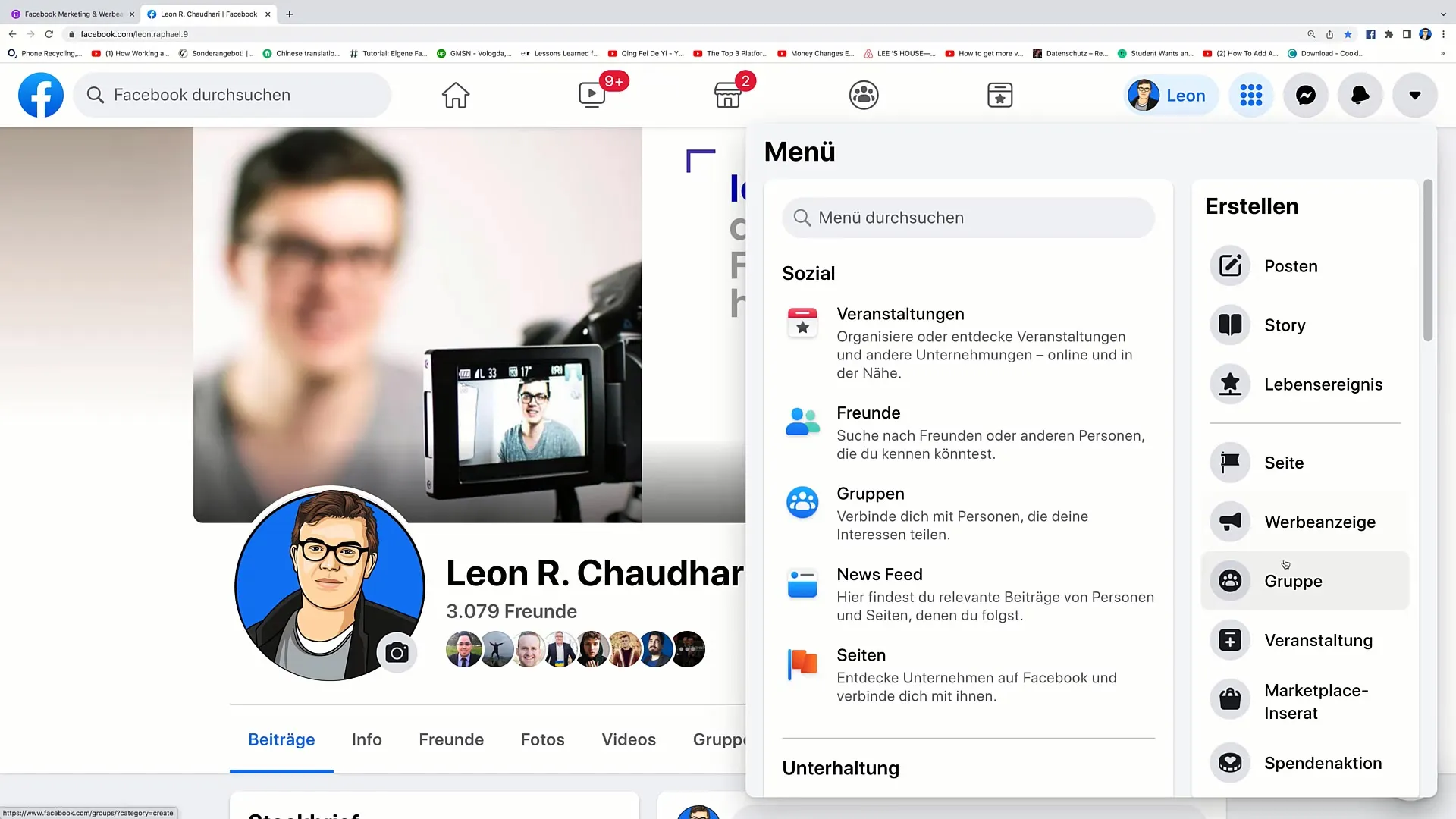Select Gruppen from social menu
This screenshot has width=1456, height=819.
coord(870,493)
